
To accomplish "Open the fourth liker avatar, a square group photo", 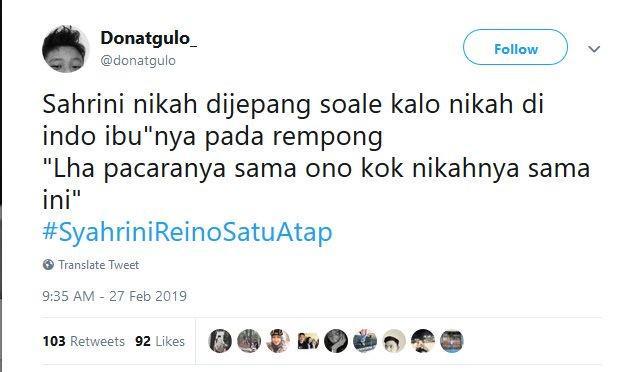I will [308, 341].
